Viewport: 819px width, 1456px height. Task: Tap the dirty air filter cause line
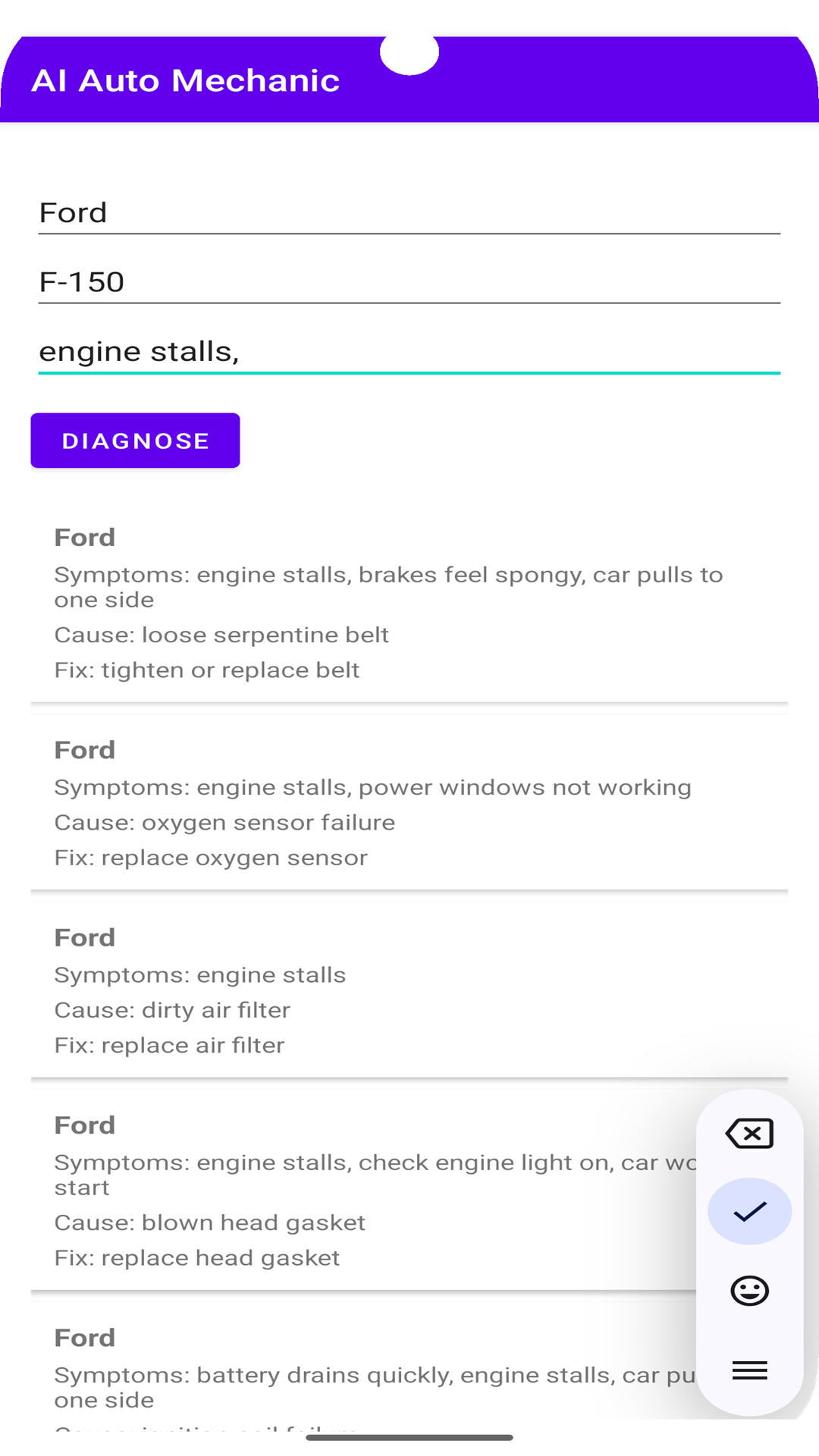pyautogui.click(x=172, y=1010)
